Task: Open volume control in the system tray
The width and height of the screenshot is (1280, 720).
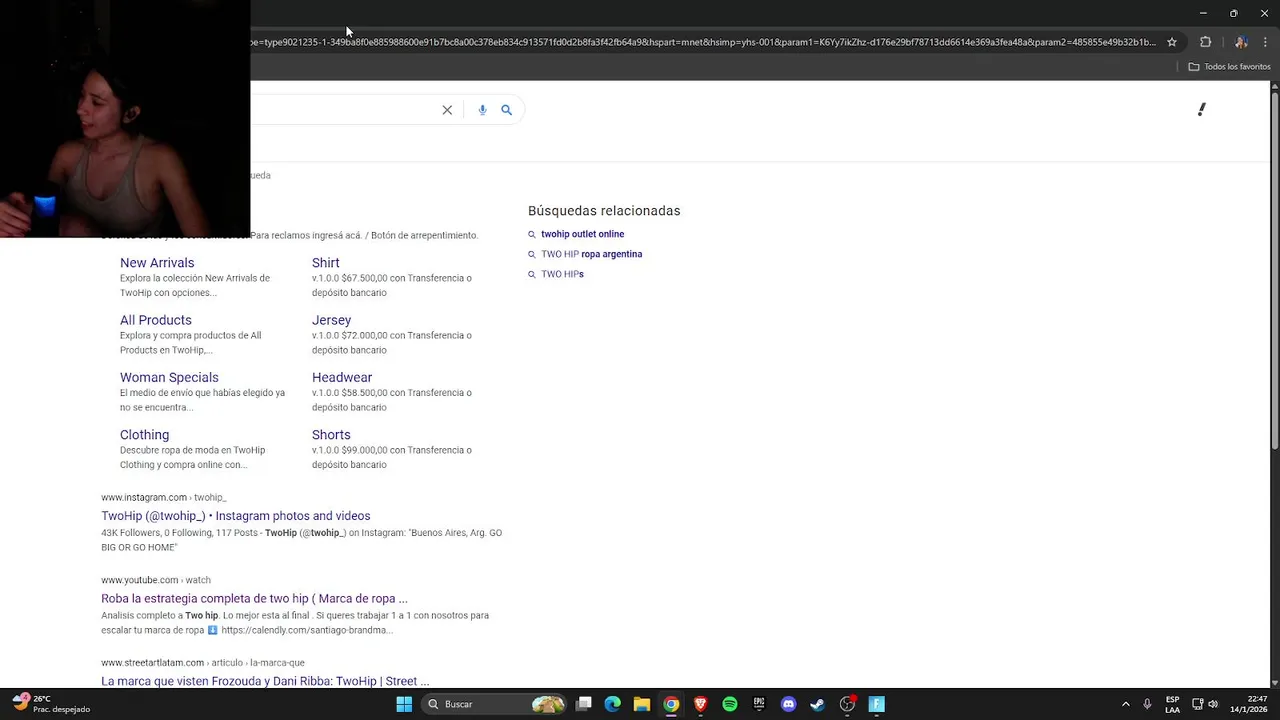Action: 1213,704
